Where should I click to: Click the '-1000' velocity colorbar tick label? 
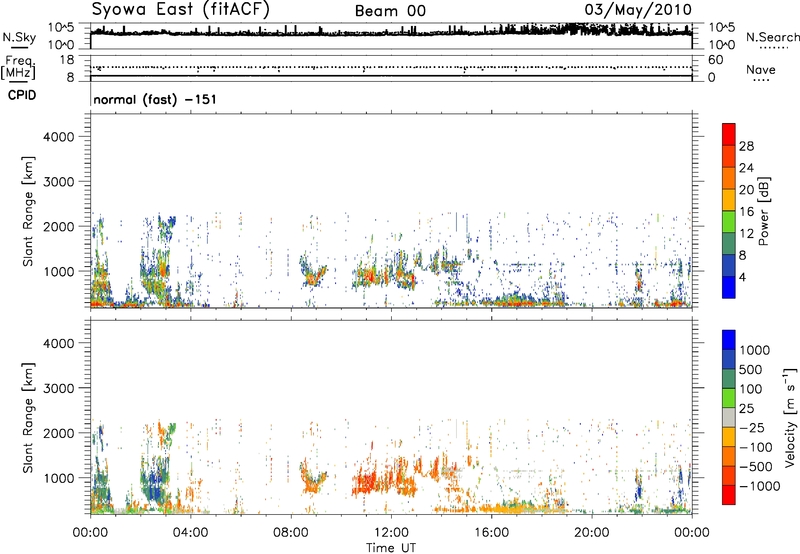point(760,486)
